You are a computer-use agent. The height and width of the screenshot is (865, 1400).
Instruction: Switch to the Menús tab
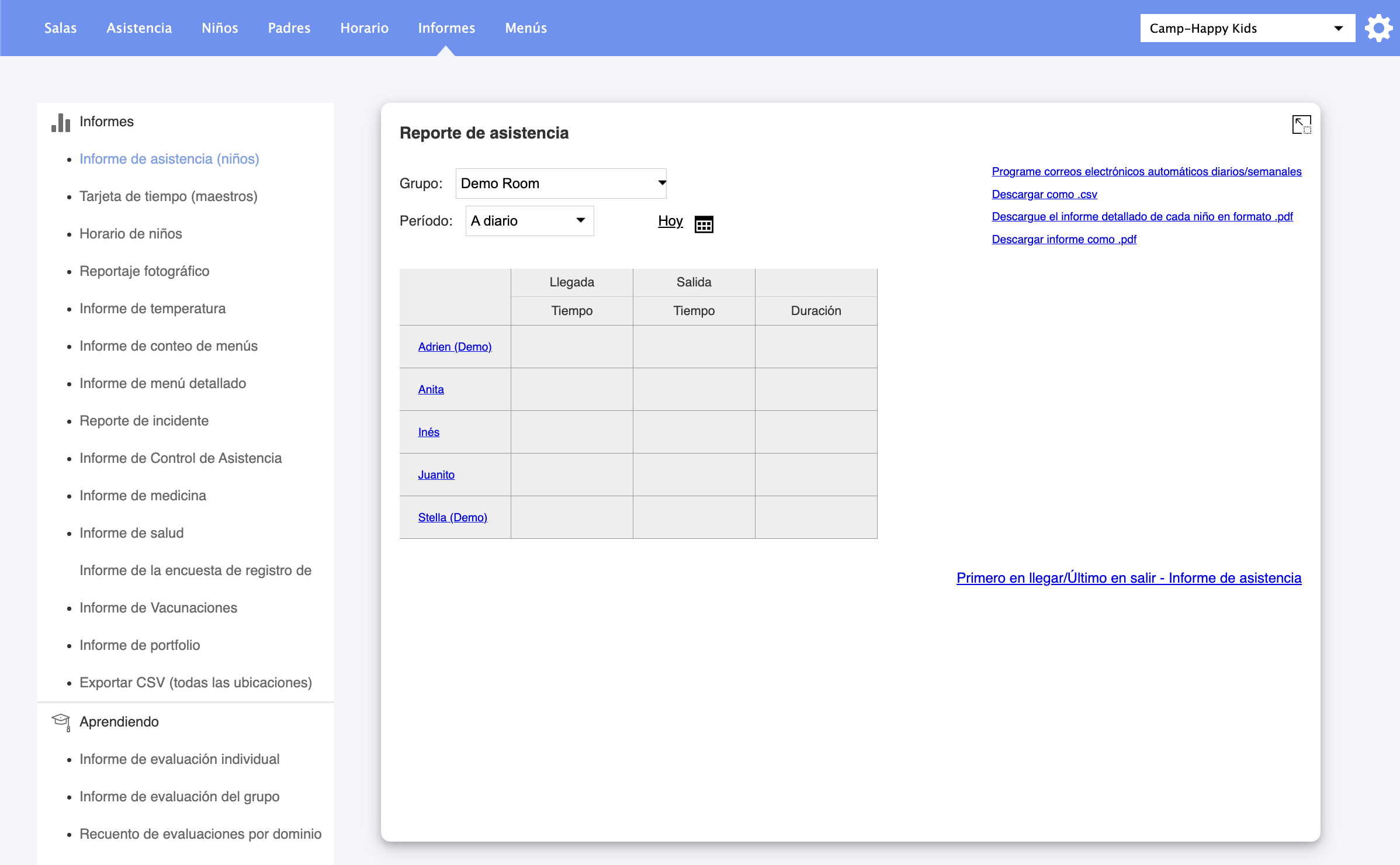(526, 28)
